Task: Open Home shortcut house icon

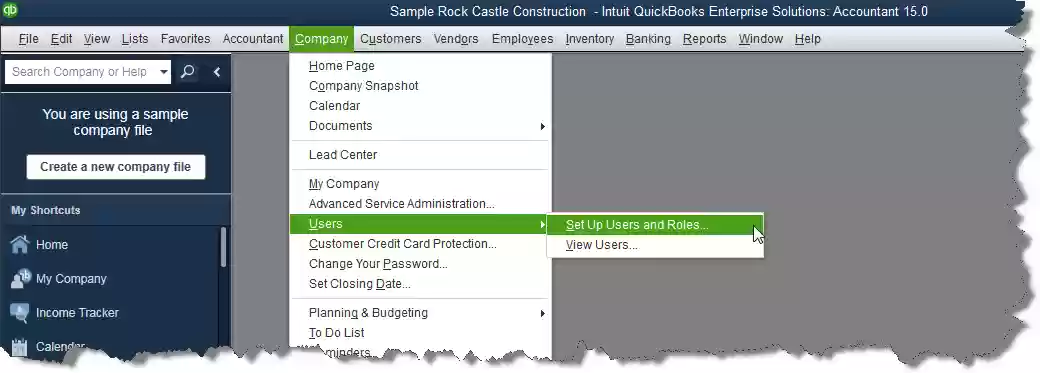Action: 20,244
